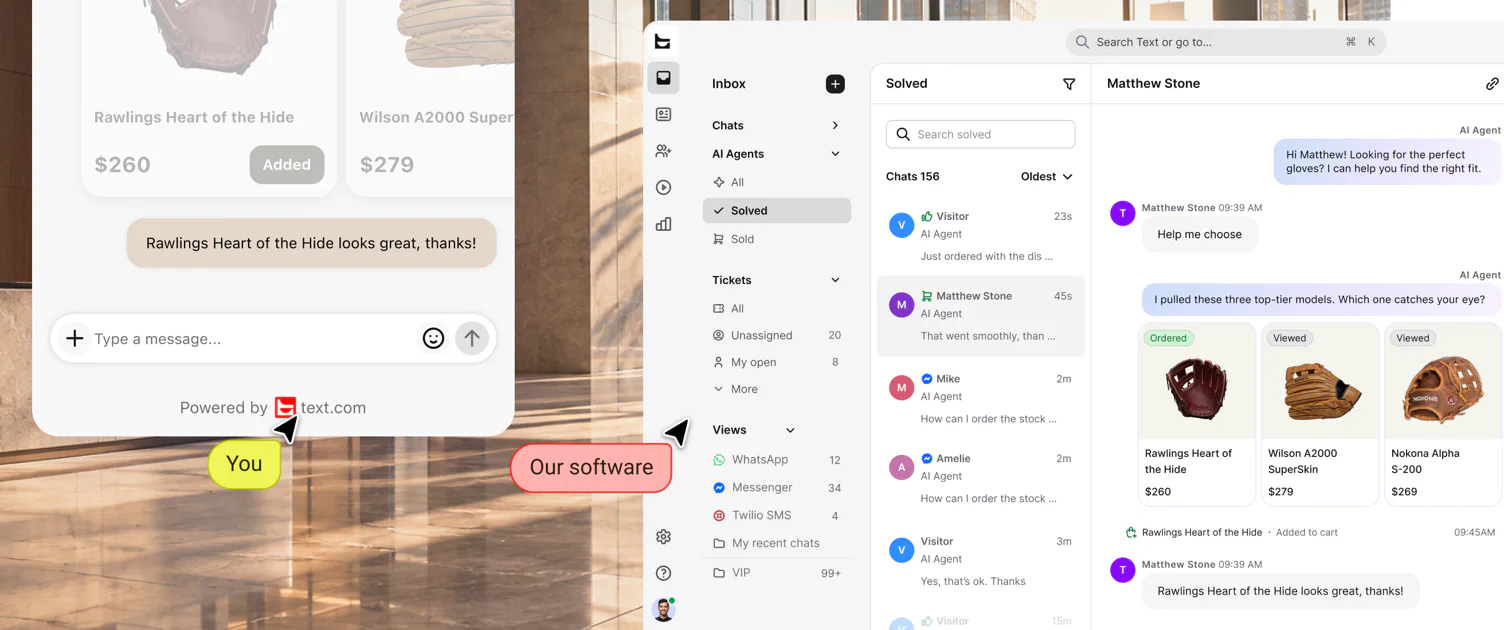Open the team people icon in sidebar
Screen dimensions: 1504x630
coord(663,151)
